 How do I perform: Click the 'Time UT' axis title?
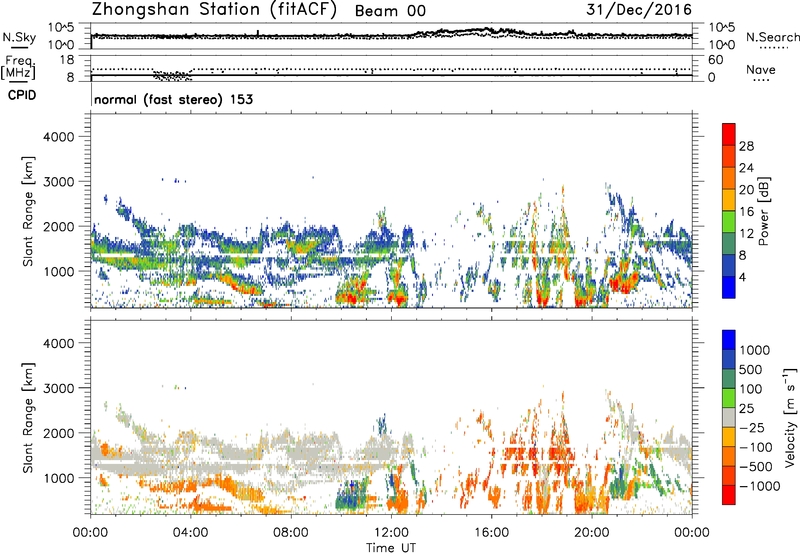pyautogui.click(x=391, y=548)
